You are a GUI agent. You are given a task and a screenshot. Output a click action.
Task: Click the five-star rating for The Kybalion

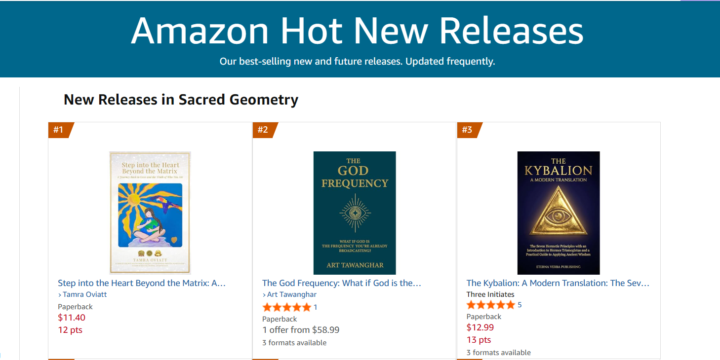pos(491,305)
